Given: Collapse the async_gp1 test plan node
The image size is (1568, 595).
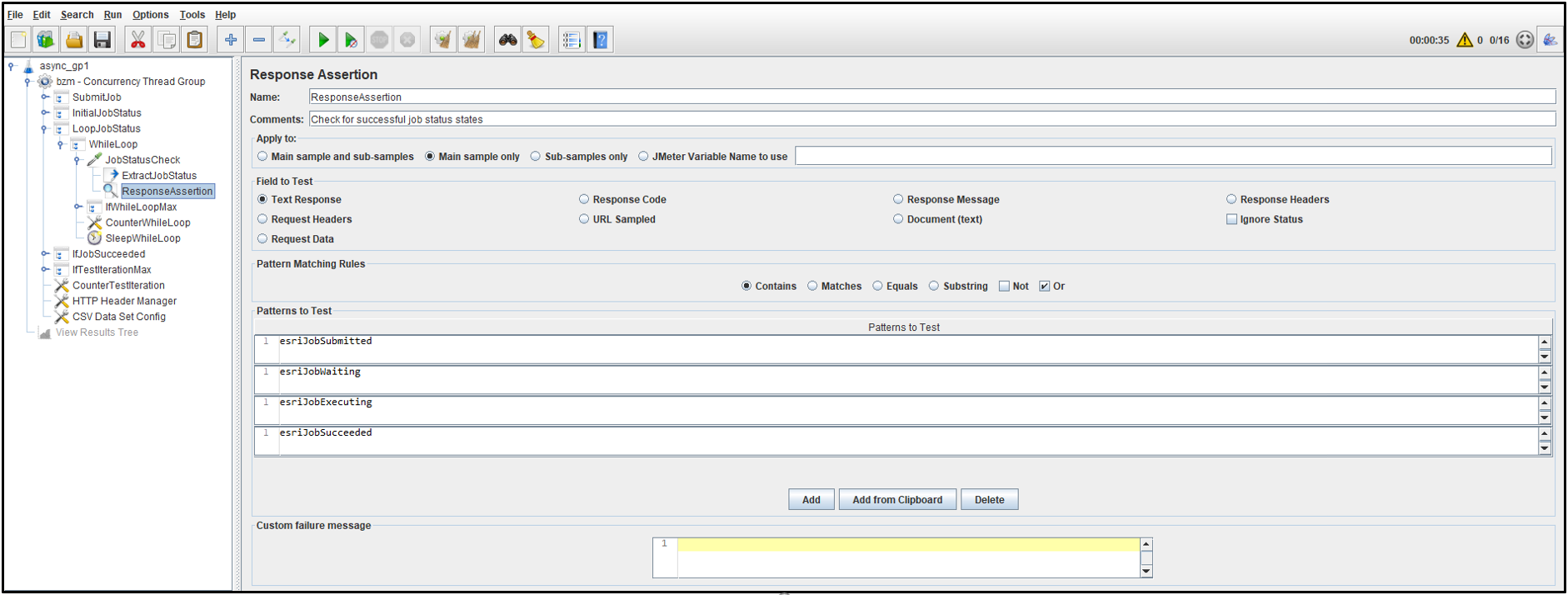Looking at the screenshot, I should pyautogui.click(x=12, y=66).
